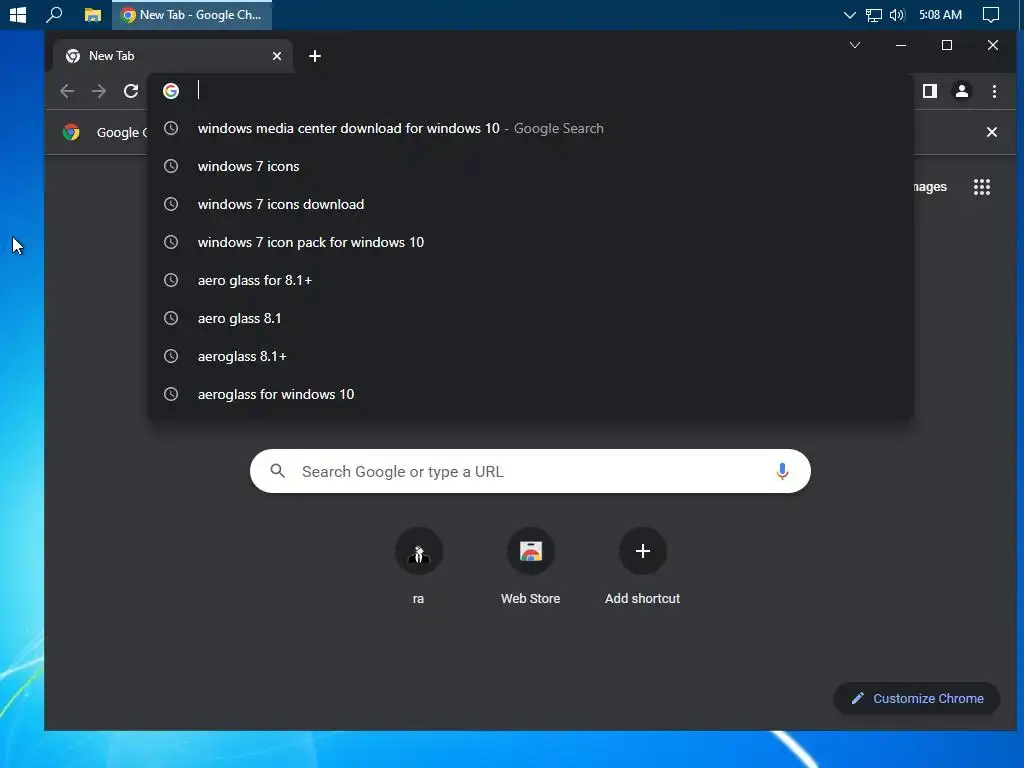
Task: Open the Web Store shortcut
Action: point(530,566)
